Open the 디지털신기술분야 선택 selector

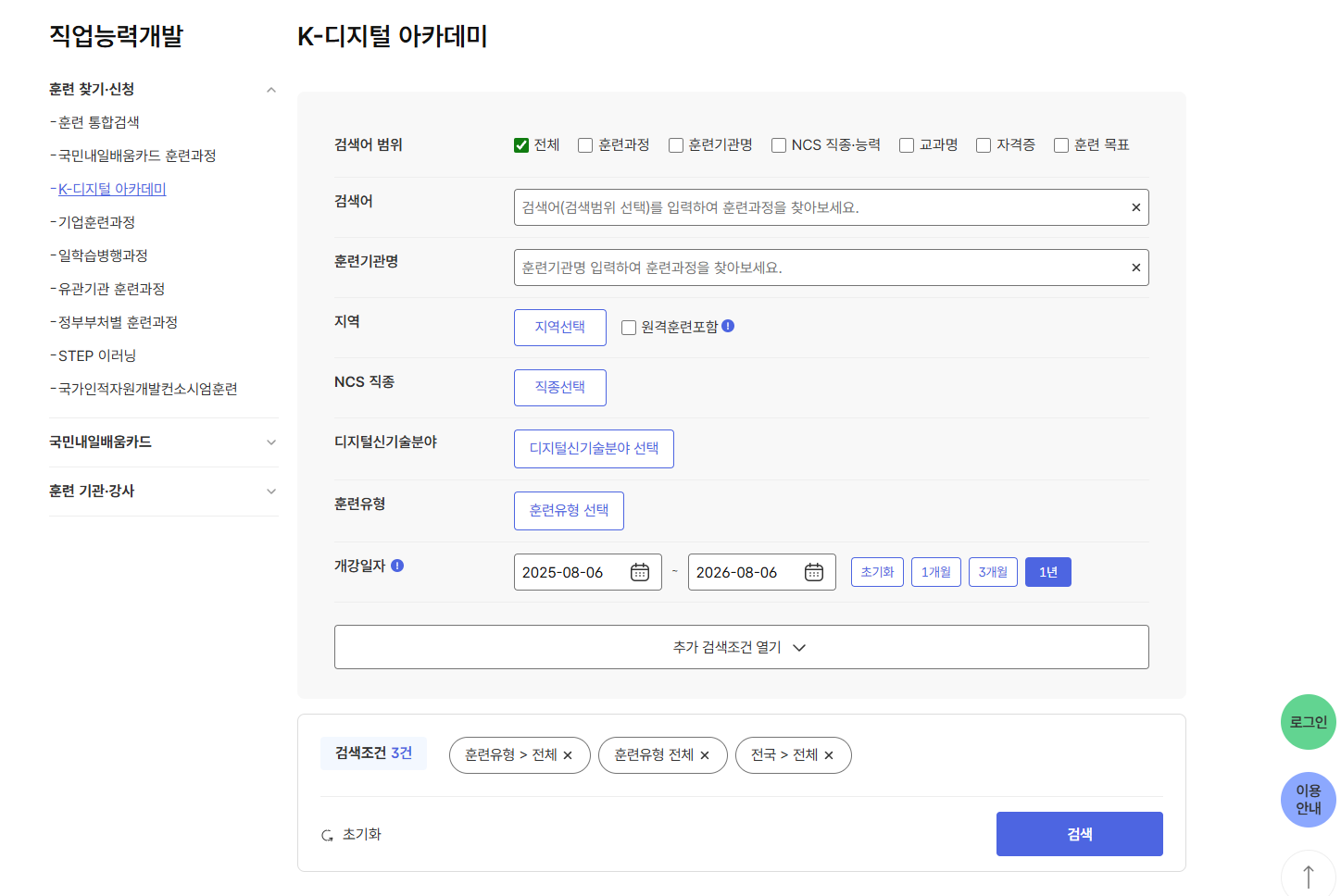(x=594, y=449)
